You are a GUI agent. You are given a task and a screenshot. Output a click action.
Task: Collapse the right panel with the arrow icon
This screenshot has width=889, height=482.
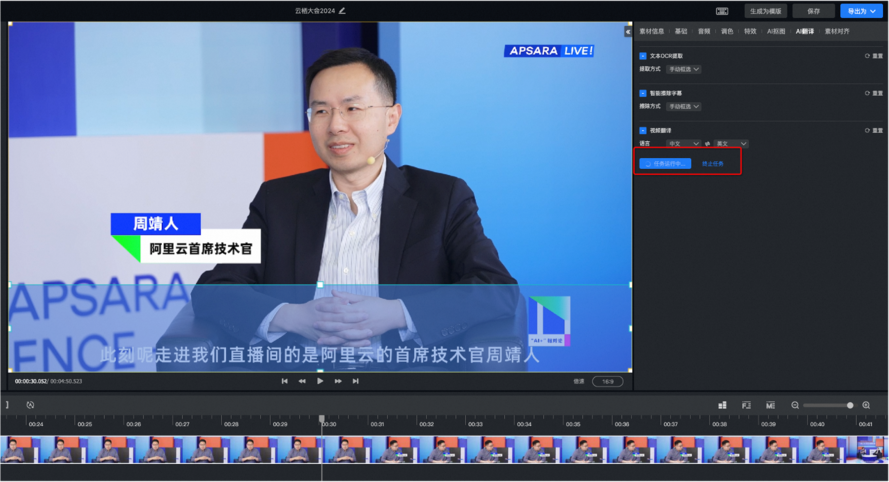[x=628, y=32]
